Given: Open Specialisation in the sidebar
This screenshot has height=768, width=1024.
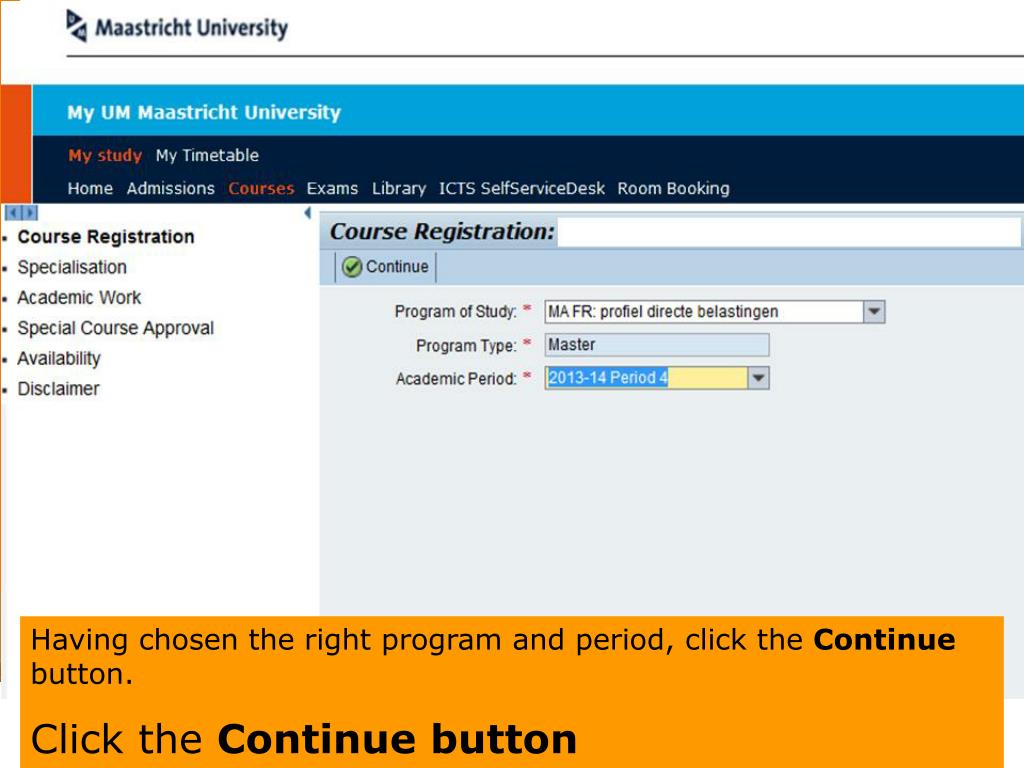Looking at the screenshot, I should tap(72, 267).
